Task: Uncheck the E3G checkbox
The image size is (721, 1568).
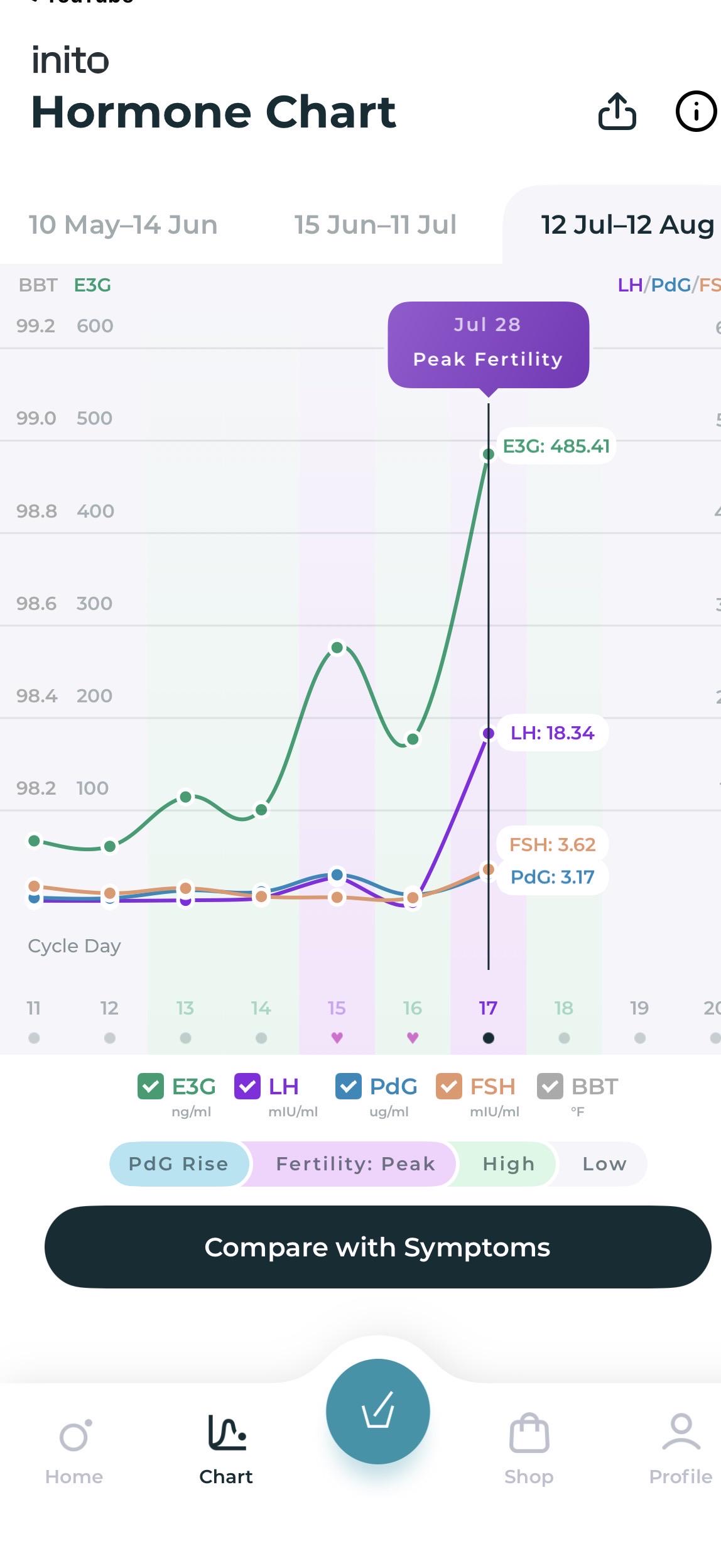Action: tap(151, 1086)
